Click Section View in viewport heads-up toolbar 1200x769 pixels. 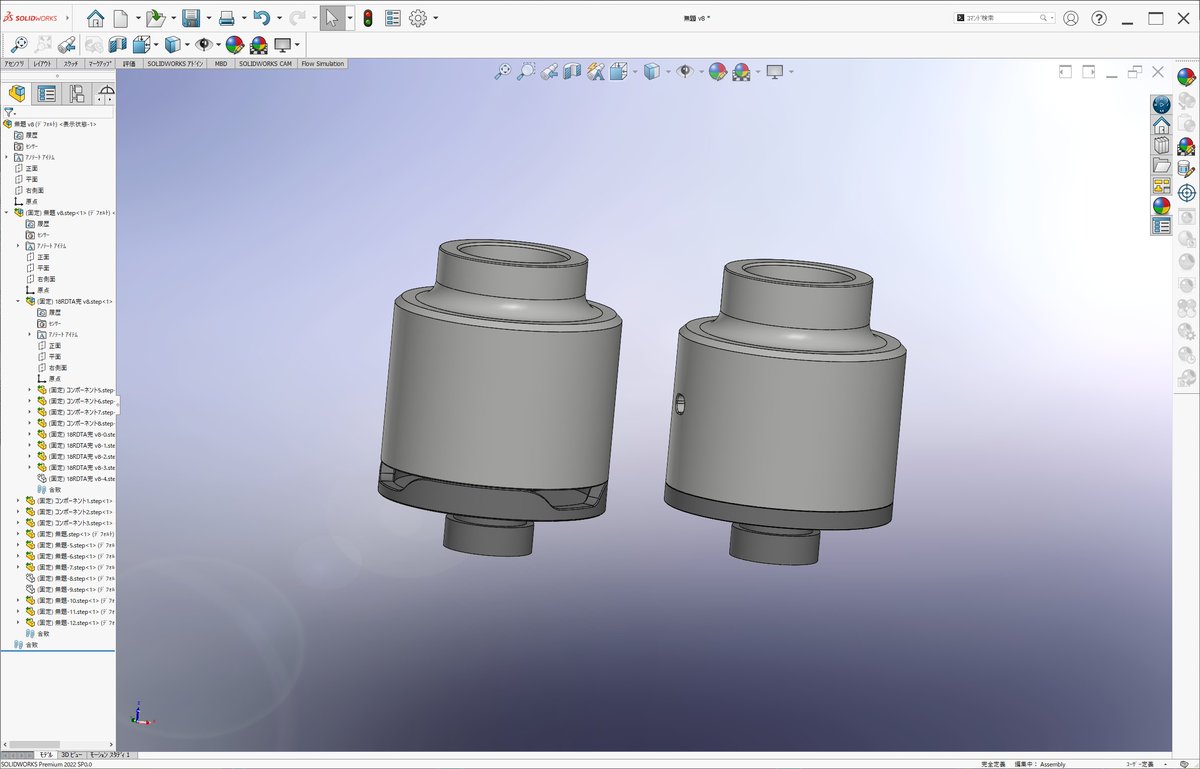pyautogui.click(x=572, y=71)
